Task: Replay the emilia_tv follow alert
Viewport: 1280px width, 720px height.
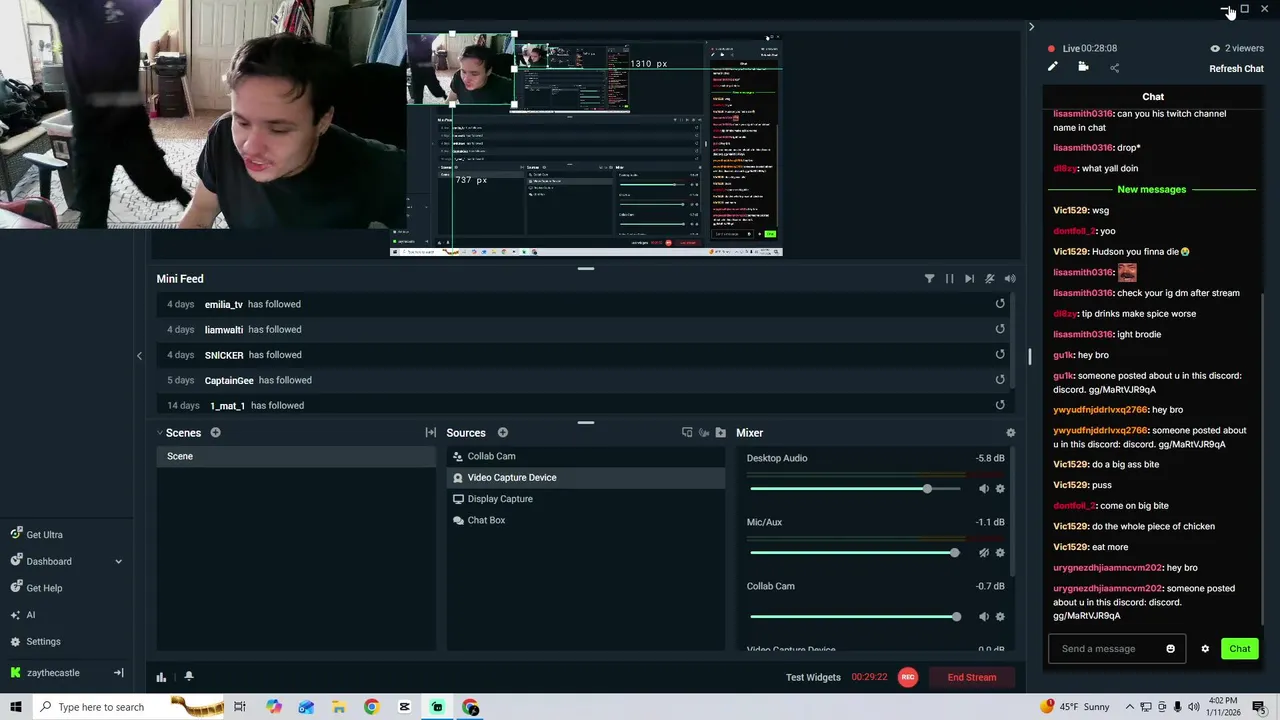Action: point(1000,304)
